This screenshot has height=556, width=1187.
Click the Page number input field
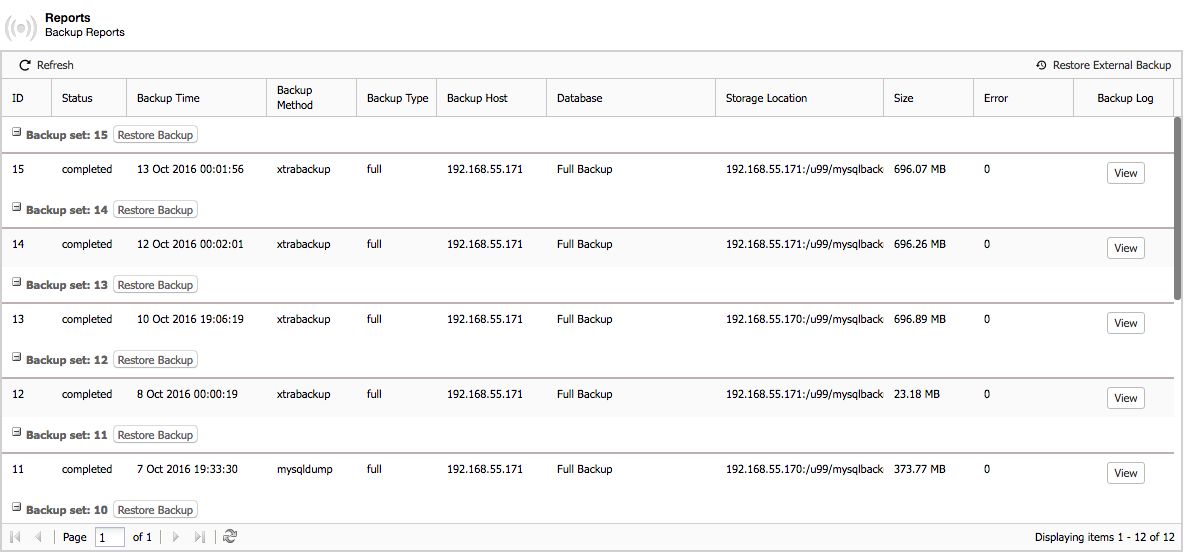coord(110,538)
